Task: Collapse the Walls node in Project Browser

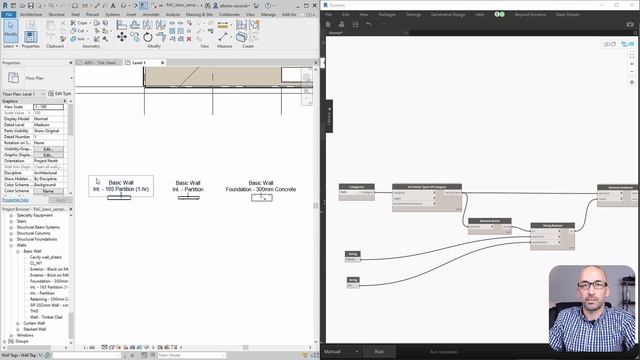Action: point(11,245)
